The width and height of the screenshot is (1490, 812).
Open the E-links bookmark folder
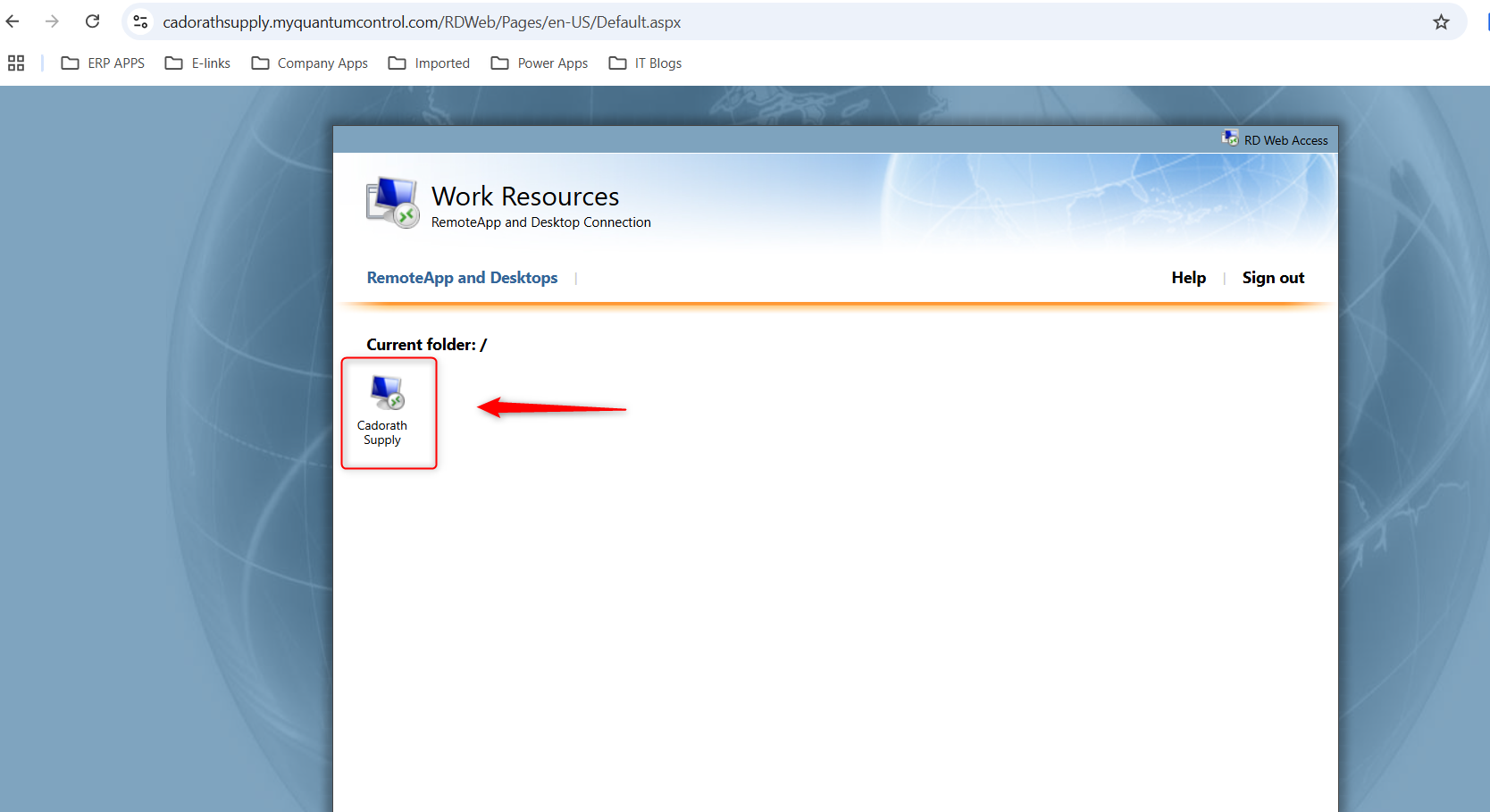198,63
